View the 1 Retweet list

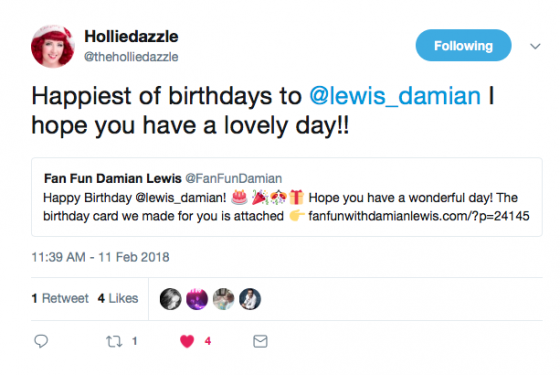(x=60, y=298)
